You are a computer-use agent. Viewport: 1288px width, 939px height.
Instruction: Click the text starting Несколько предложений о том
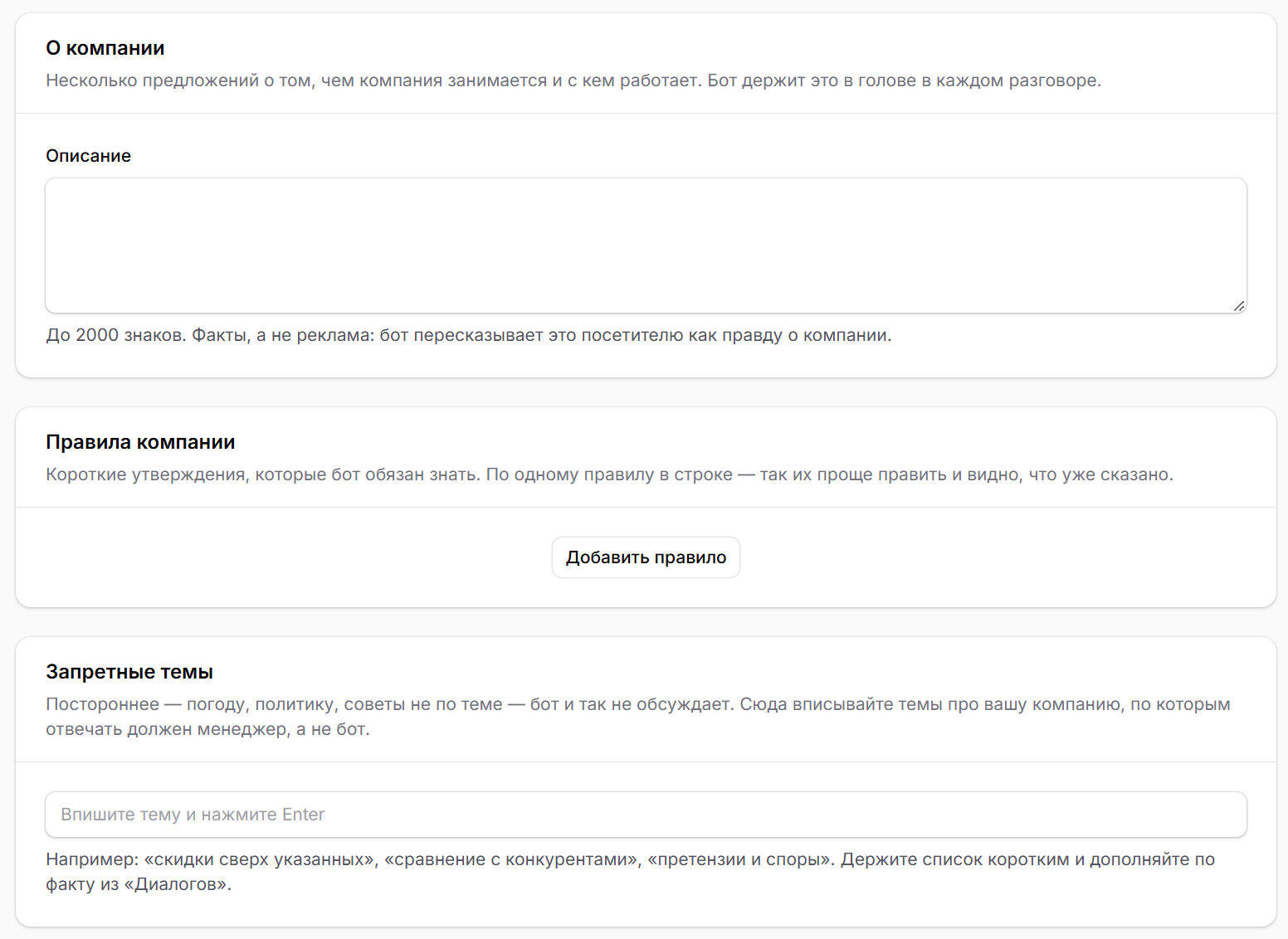(x=573, y=80)
